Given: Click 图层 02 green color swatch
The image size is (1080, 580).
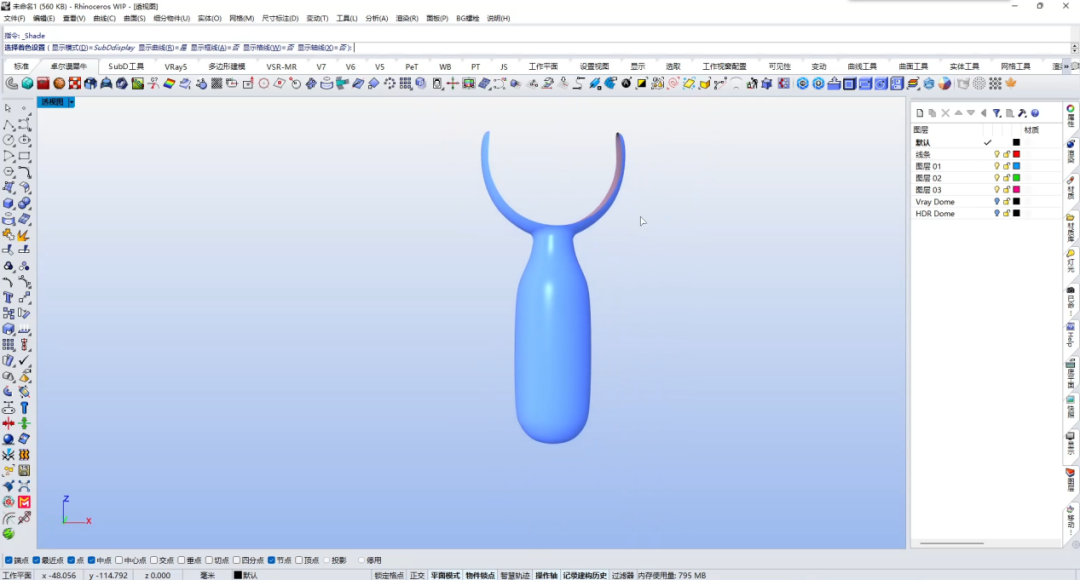Looking at the screenshot, I should pos(1016,178).
